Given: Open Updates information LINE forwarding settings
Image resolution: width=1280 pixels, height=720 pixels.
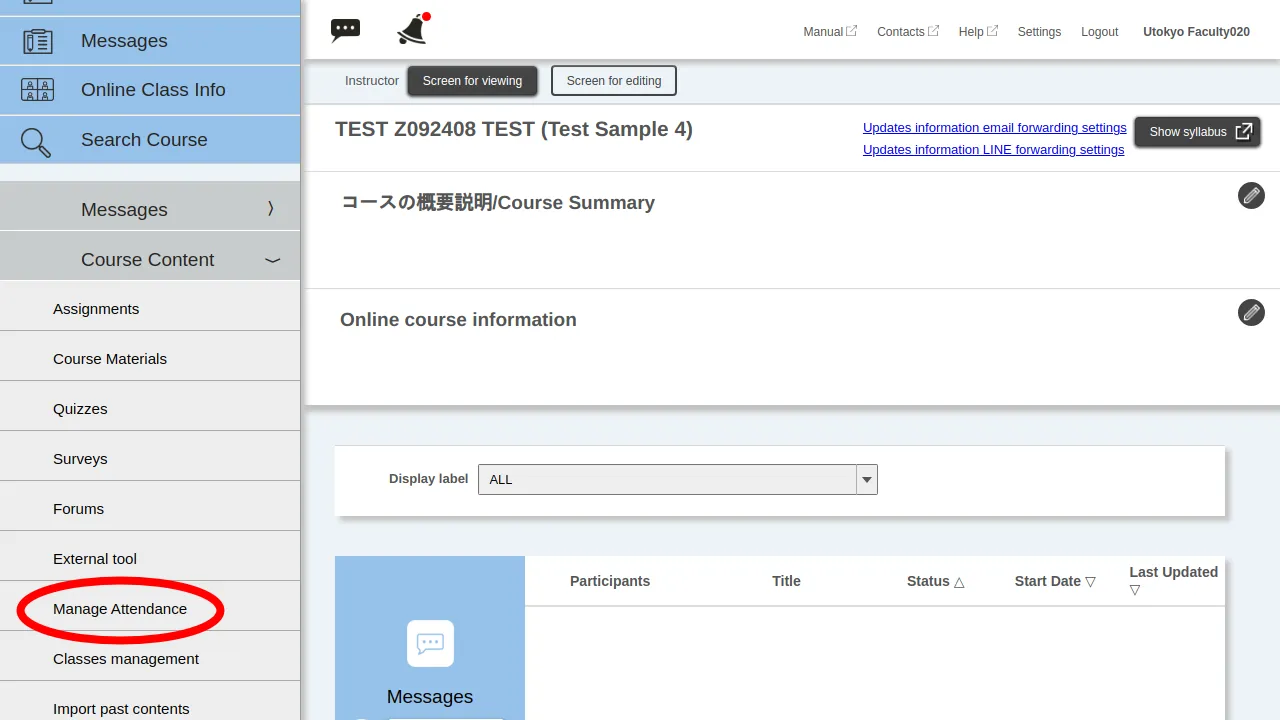Looking at the screenshot, I should coord(993,150).
